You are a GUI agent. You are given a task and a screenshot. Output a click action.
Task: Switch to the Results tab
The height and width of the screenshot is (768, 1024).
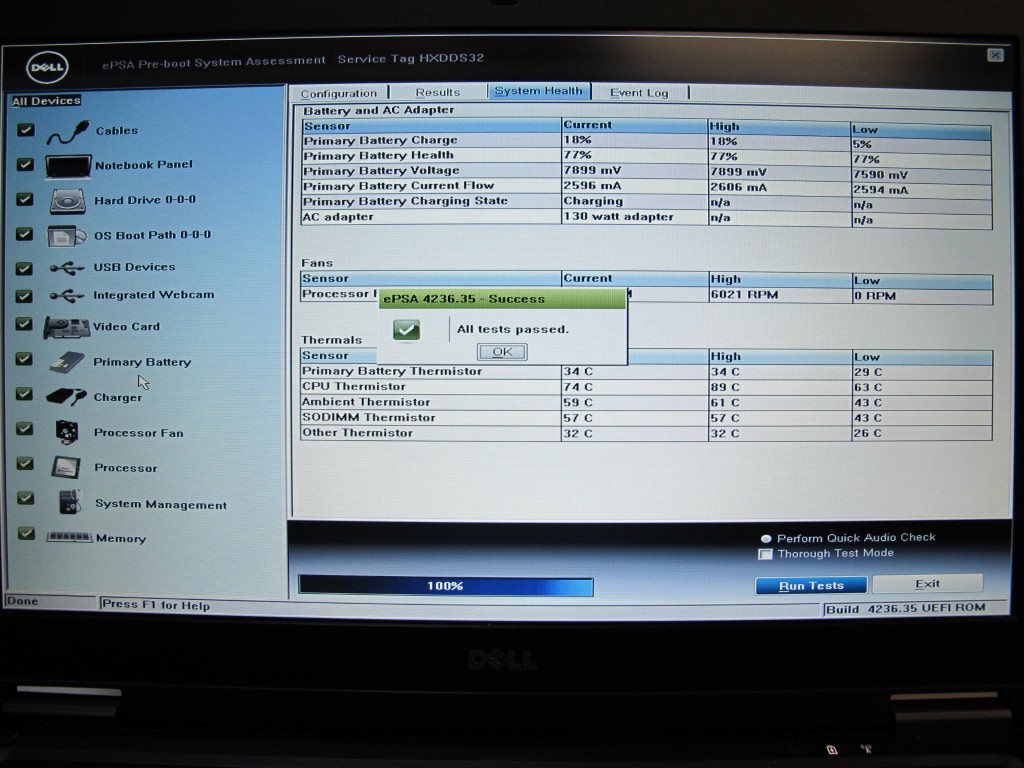(x=438, y=92)
